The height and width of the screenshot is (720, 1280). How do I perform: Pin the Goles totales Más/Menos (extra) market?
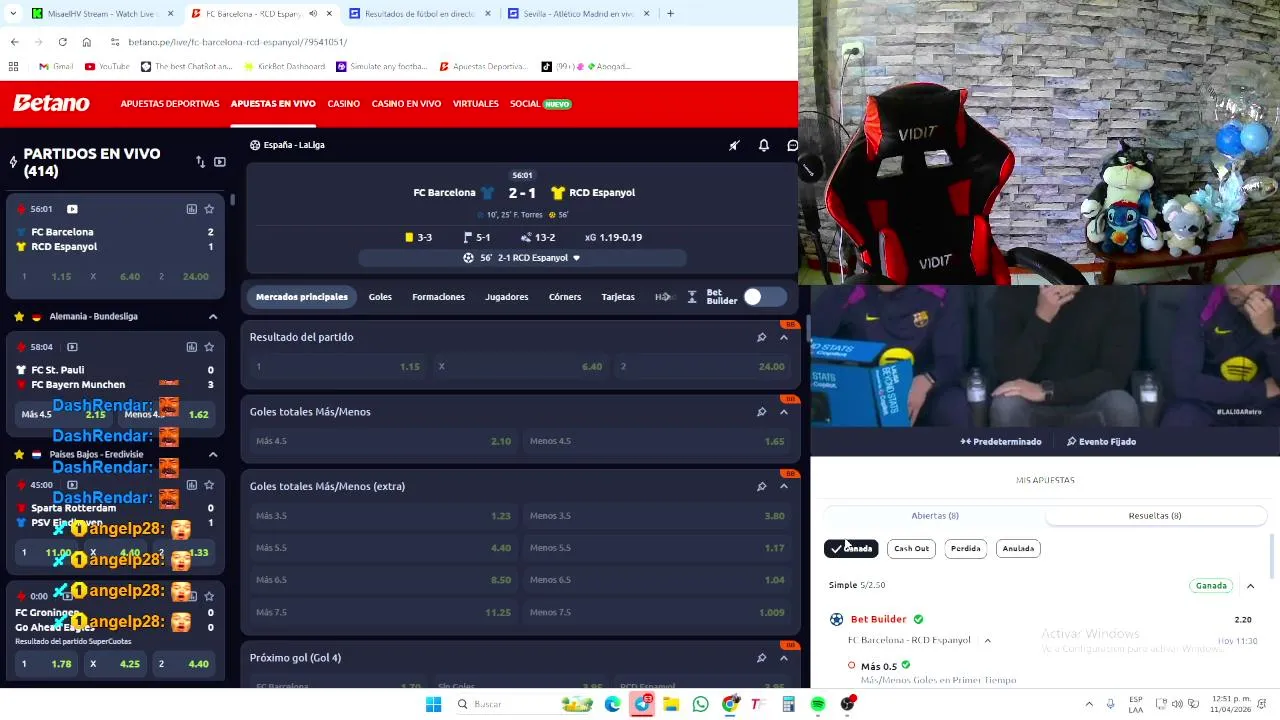761,487
